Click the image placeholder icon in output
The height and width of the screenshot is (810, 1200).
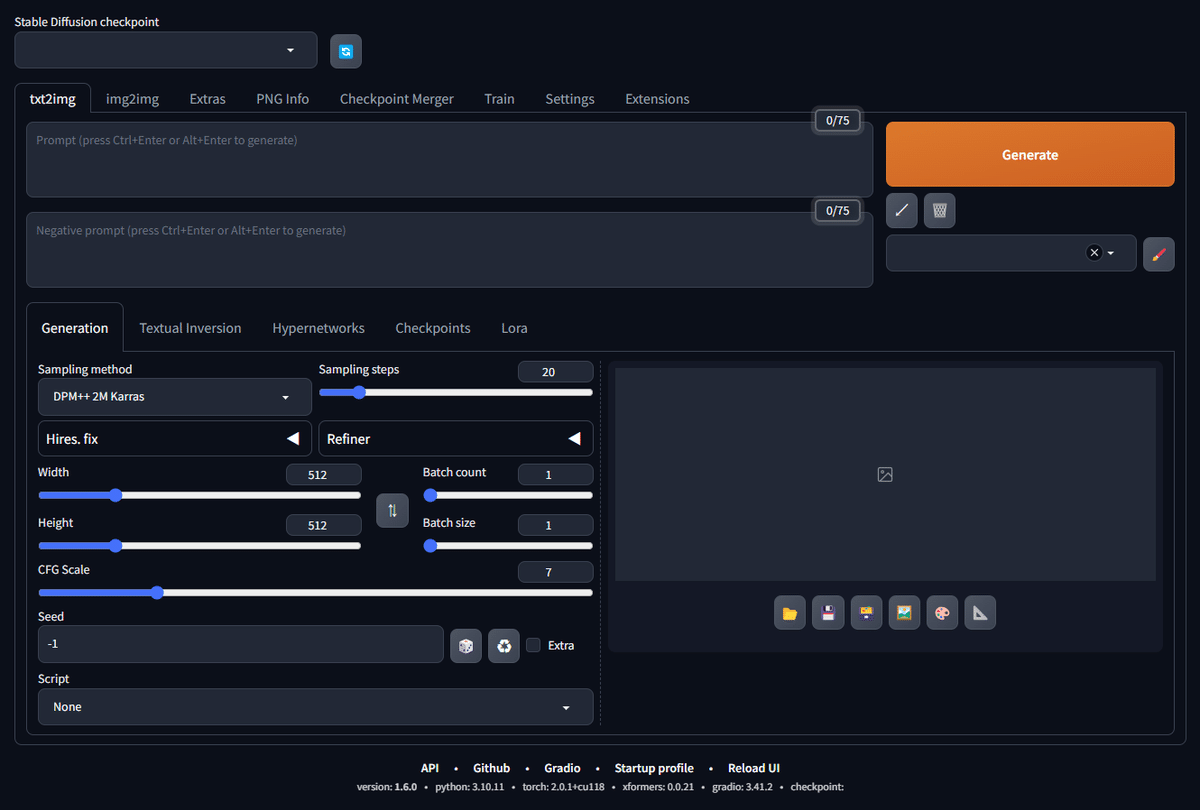click(885, 475)
